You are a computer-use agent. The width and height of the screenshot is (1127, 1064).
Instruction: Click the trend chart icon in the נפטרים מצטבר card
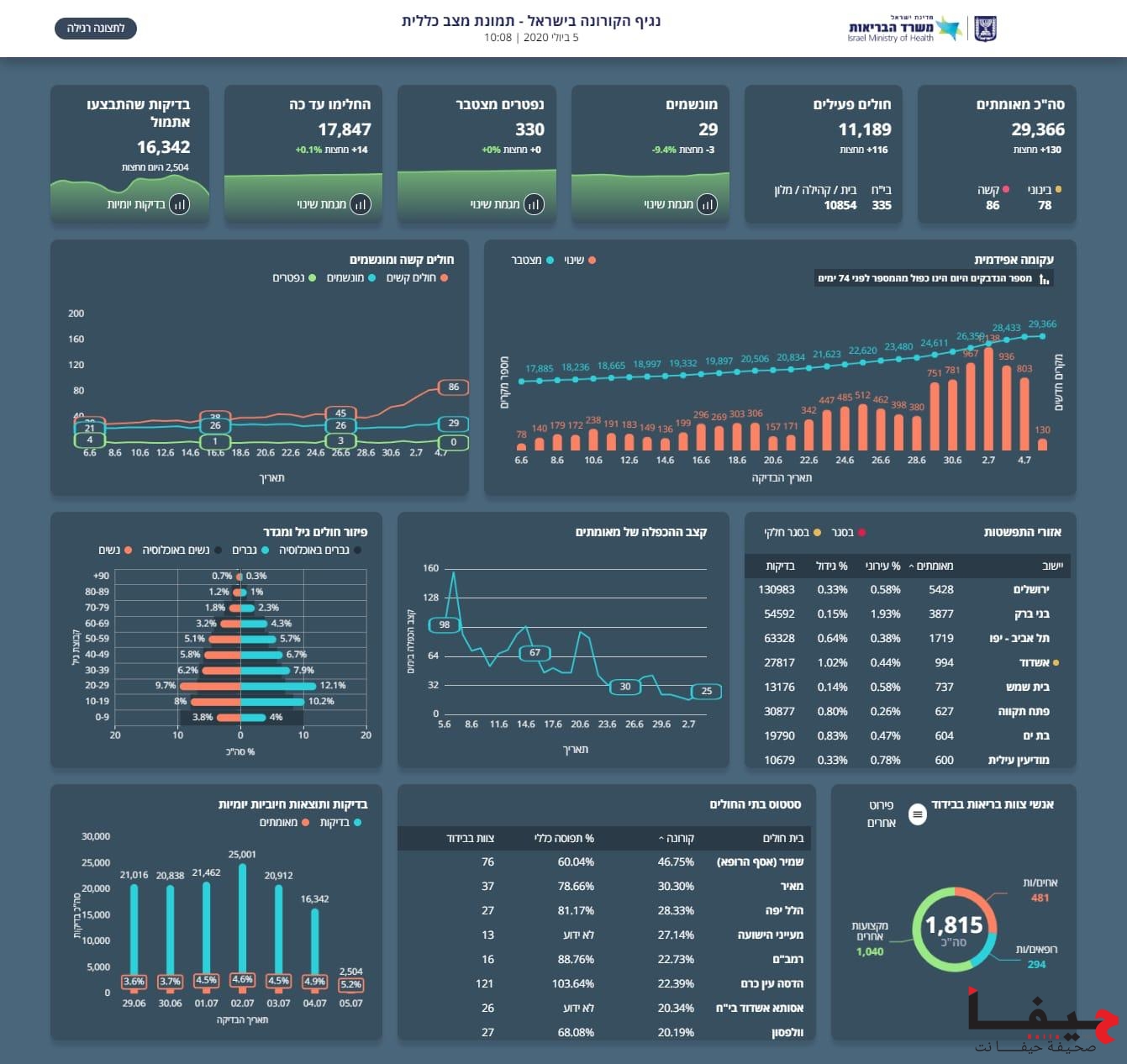(x=534, y=204)
